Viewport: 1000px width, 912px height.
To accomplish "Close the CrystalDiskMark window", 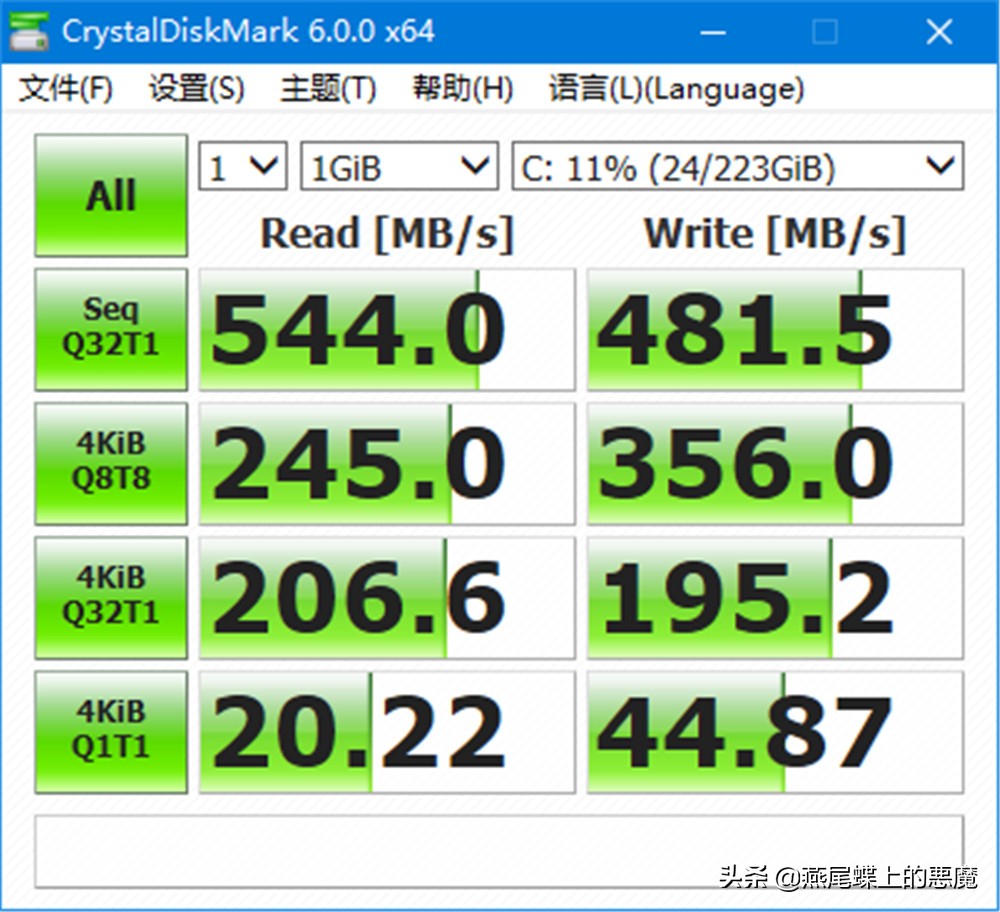I will (x=939, y=31).
